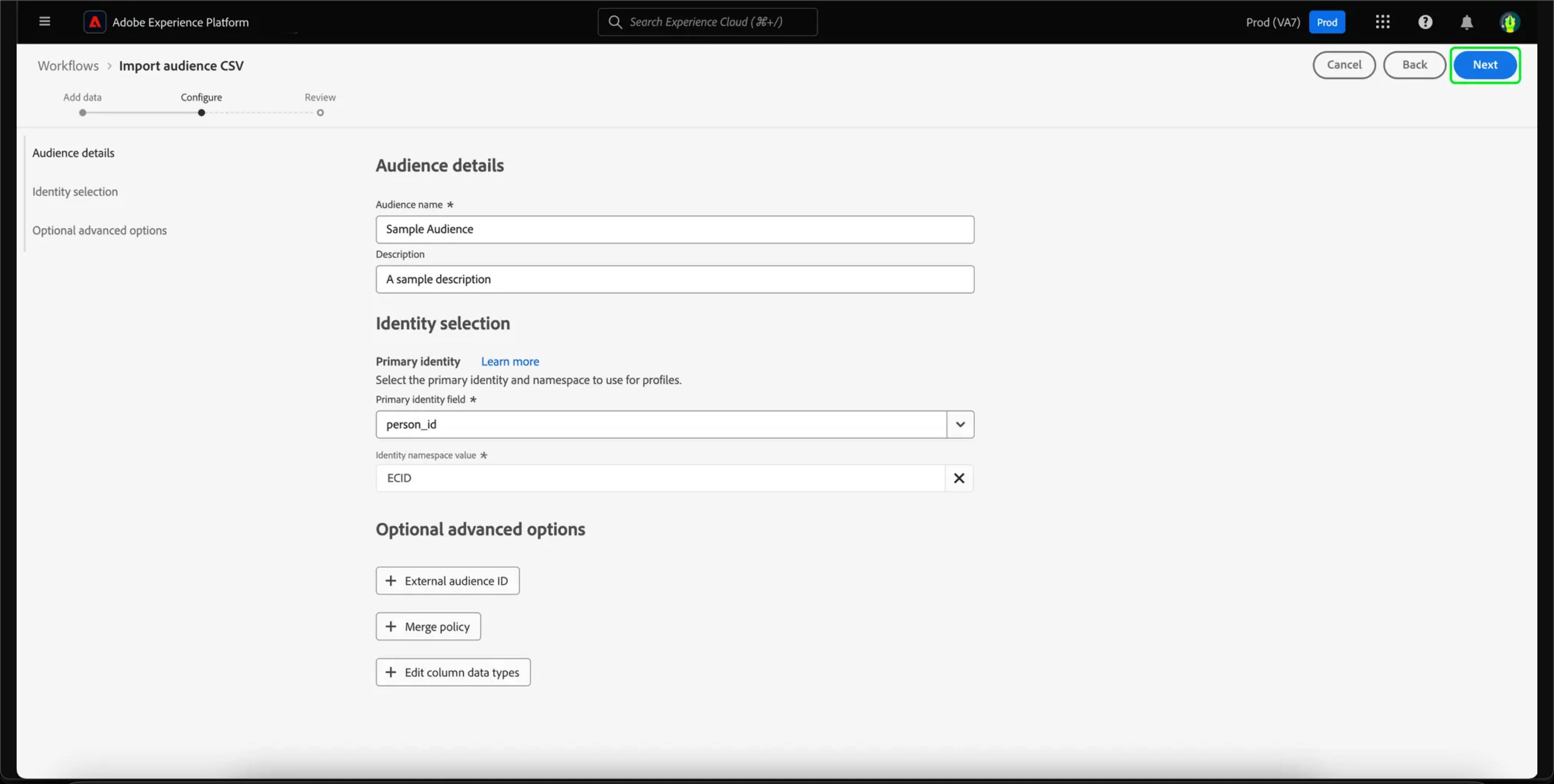The width and height of the screenshot is (1554, 784).
Task: Select Audience details in sidebar
Action: click(74, 153)
